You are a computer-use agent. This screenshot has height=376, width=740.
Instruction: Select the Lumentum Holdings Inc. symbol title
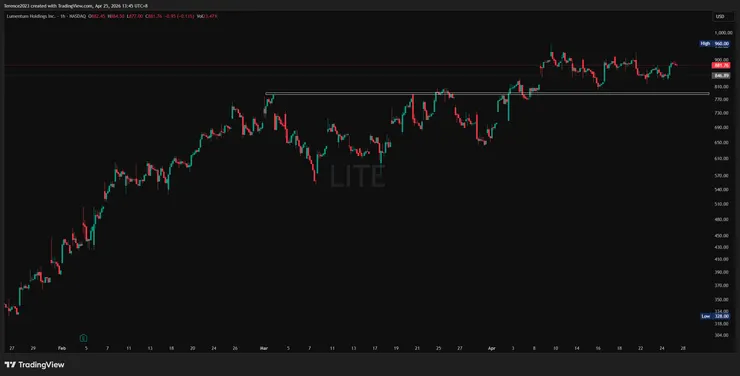(31, 16)
